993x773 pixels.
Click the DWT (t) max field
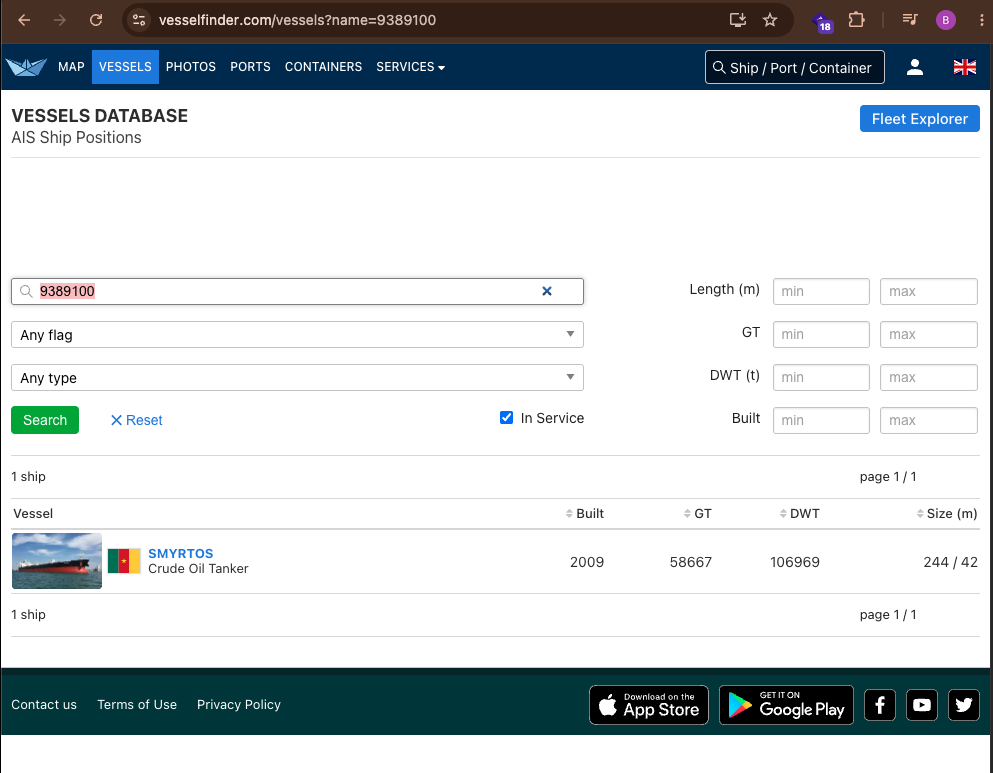(x=928, y=377)
